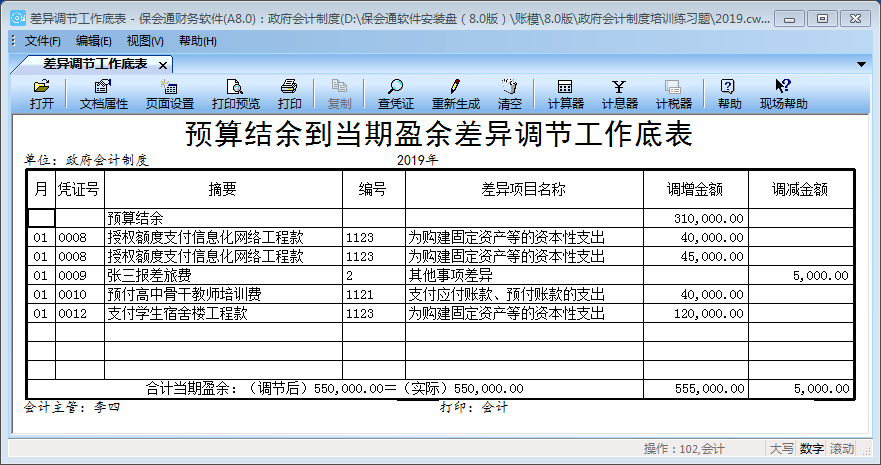Click the 打开 (Open) toolbar icon
881x465 pixels.
pyautogui.click(x=42, y=94)
